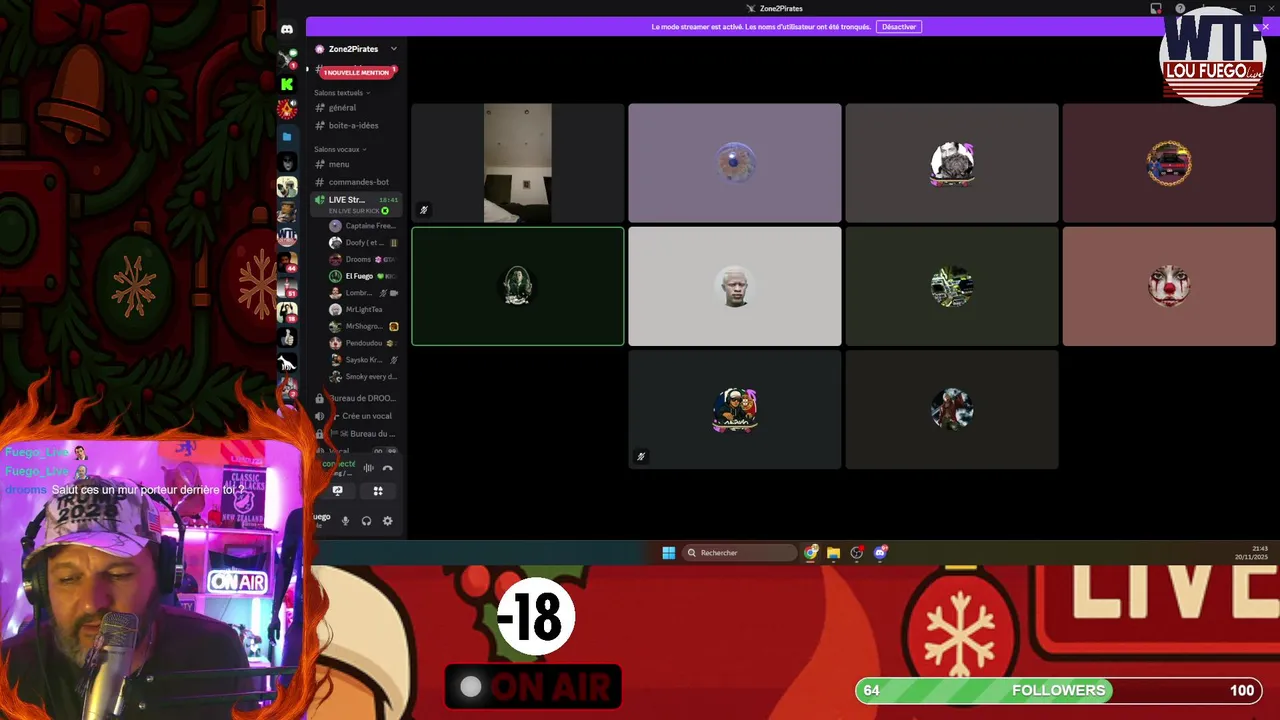Image resolution: width=1280 pixels, height=720 pixels.
Task: Open the activities grid button
Action: tap(378, 491)
